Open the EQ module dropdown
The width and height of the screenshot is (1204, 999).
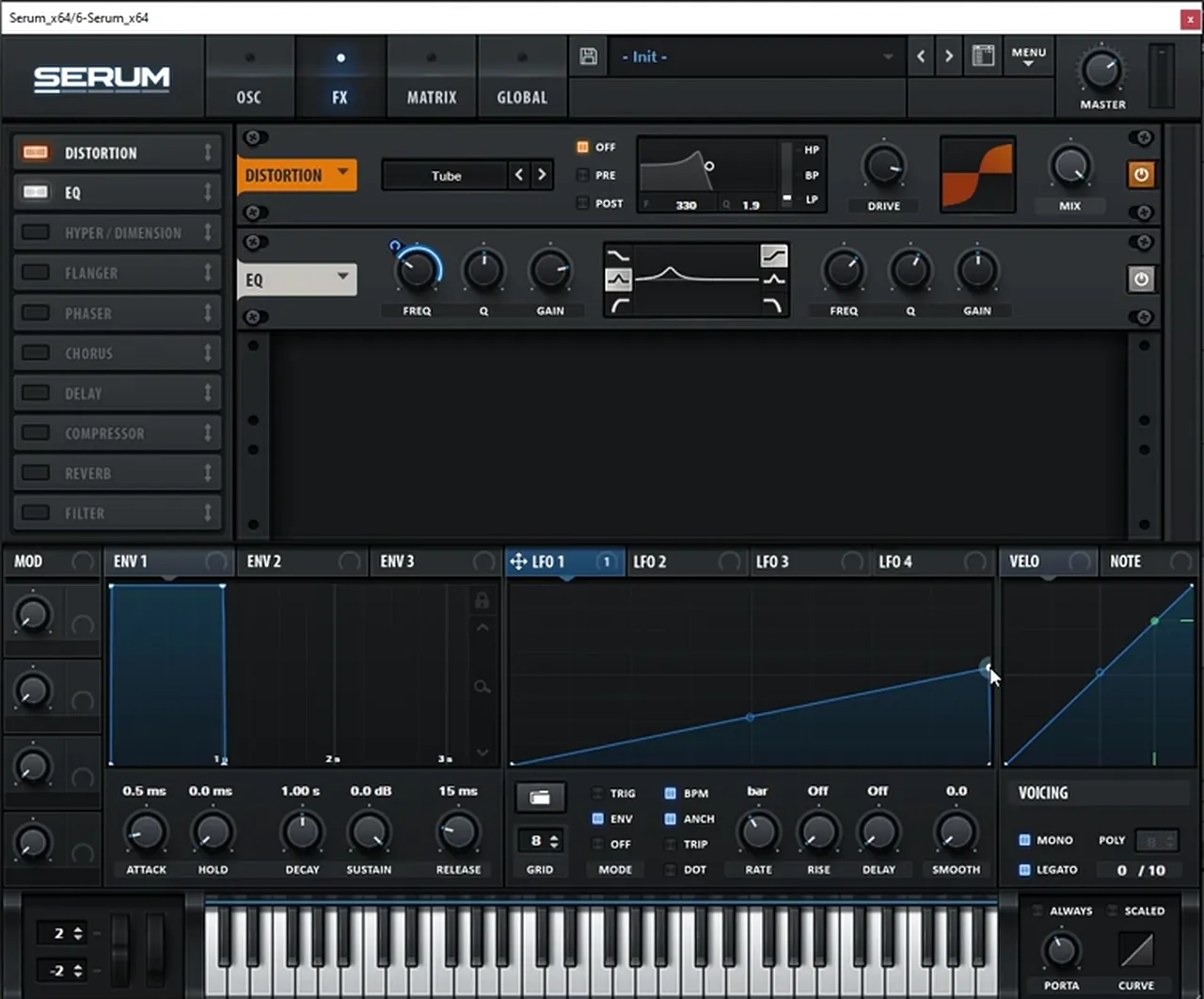coord(297,279)
